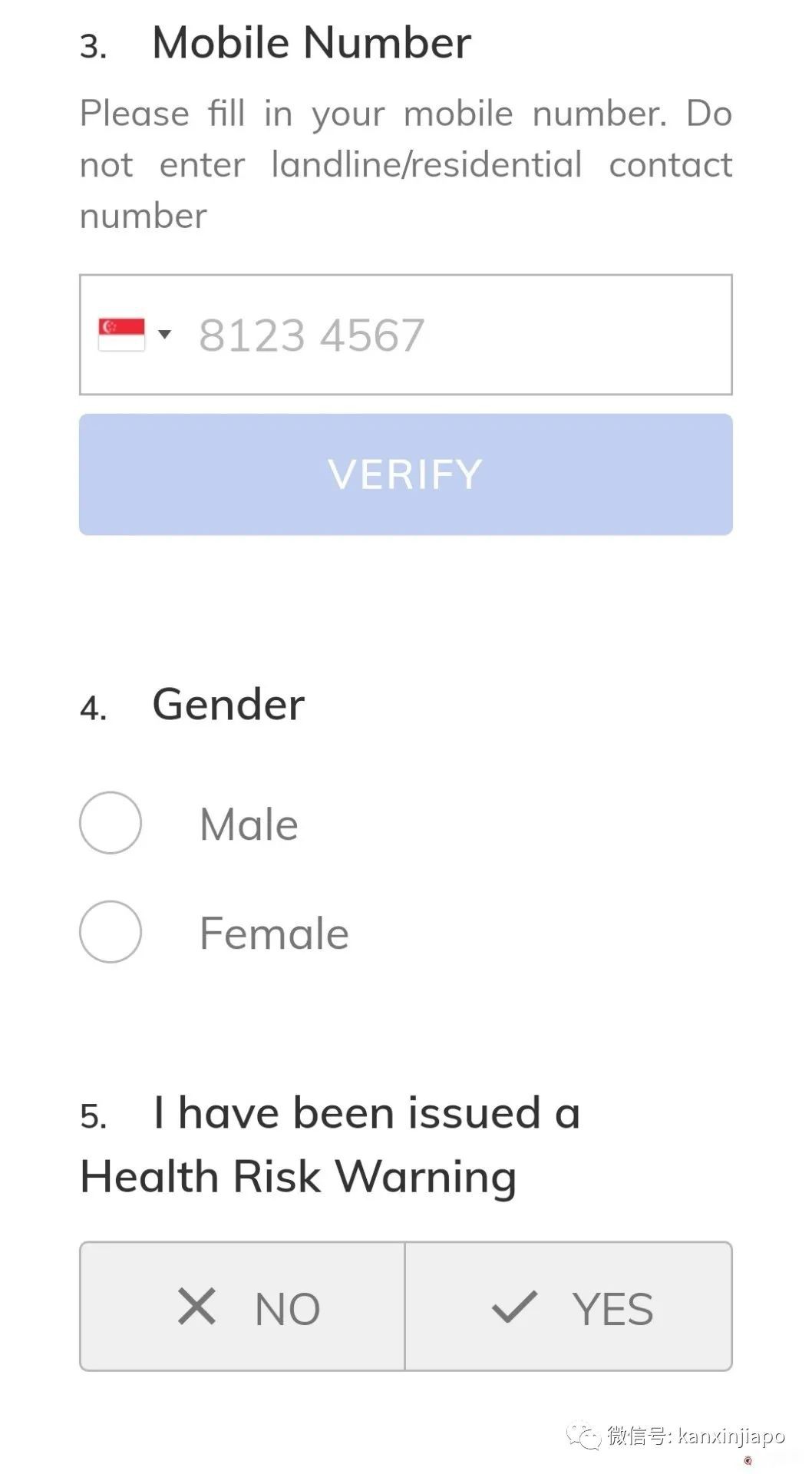Click the X icon beside NO
This screenshot has width=812, height=1474.
[196, 1307]
